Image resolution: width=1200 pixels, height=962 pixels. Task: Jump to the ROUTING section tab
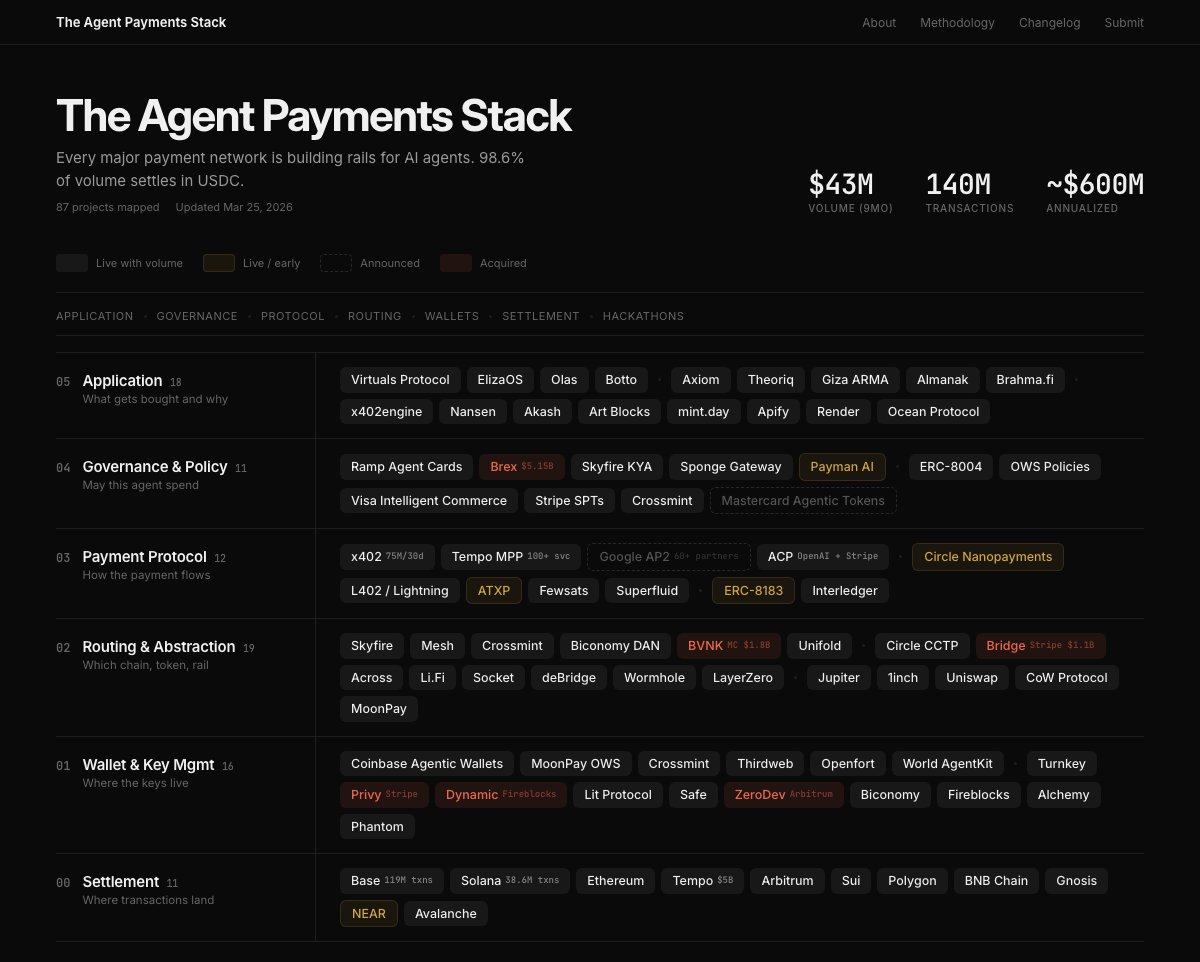pos(375,316)
